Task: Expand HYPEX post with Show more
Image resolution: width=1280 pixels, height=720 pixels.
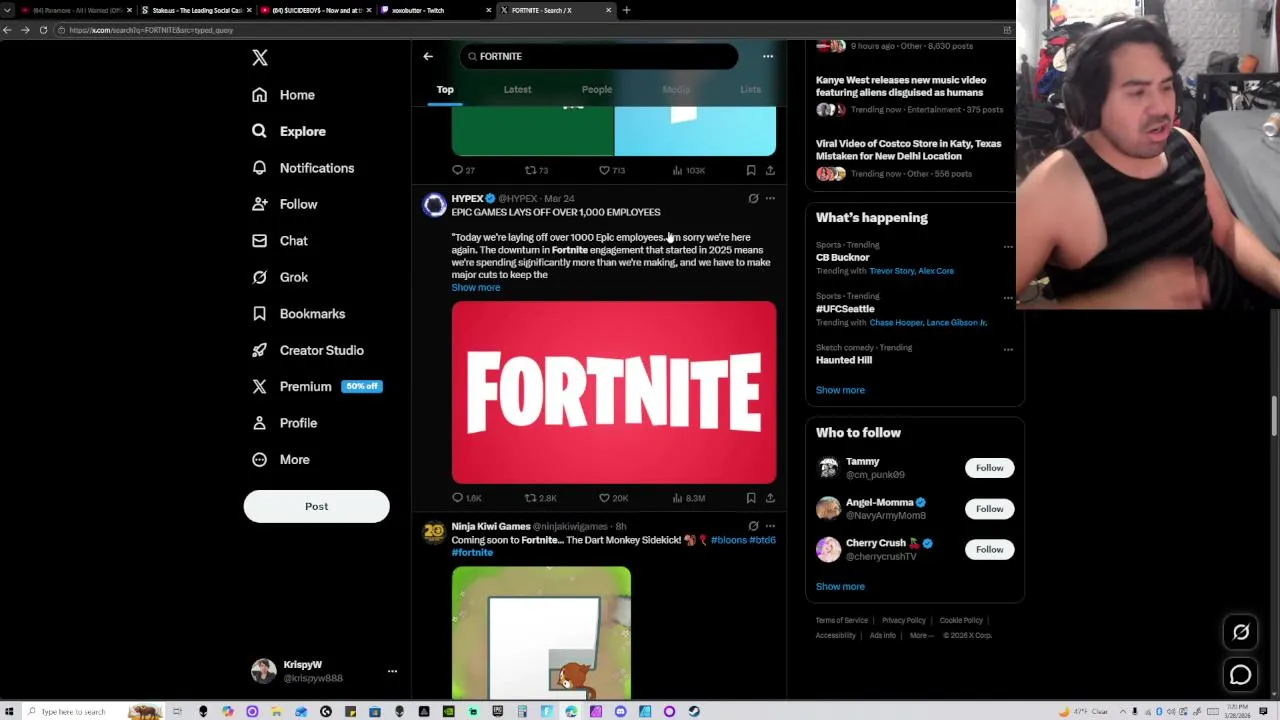Action: (x=476, y=288)
